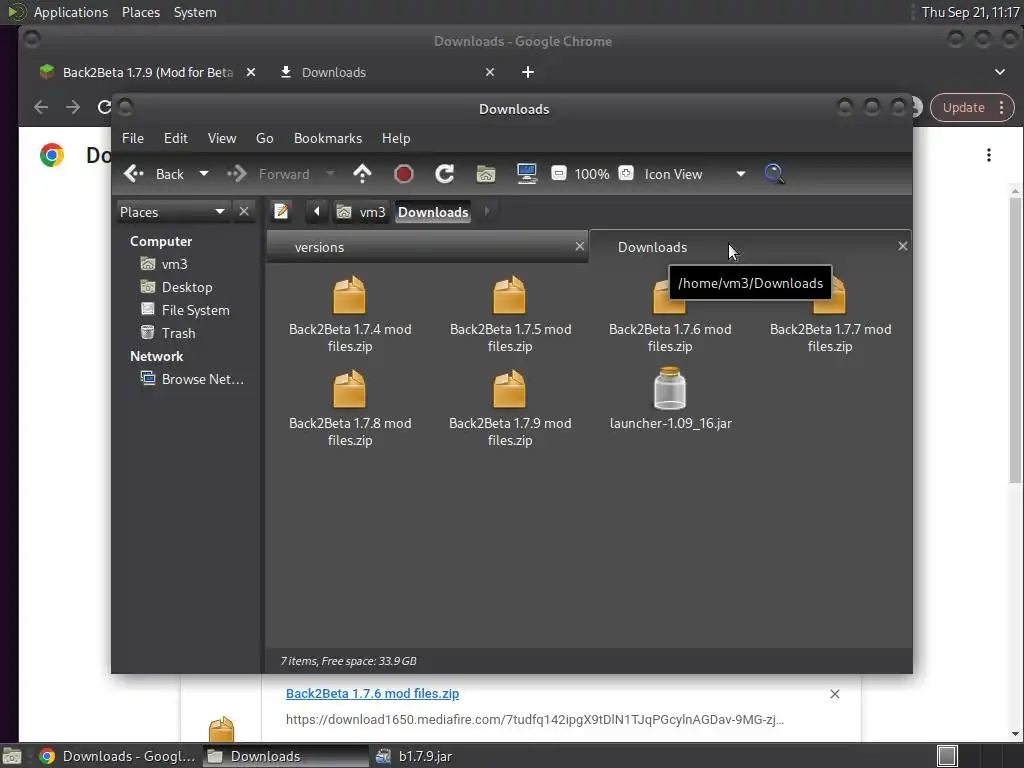Select Browse Network in sidebar
Image resolution: width=1024 pixels, height=768 pixels.
click(x=192, y=379)
